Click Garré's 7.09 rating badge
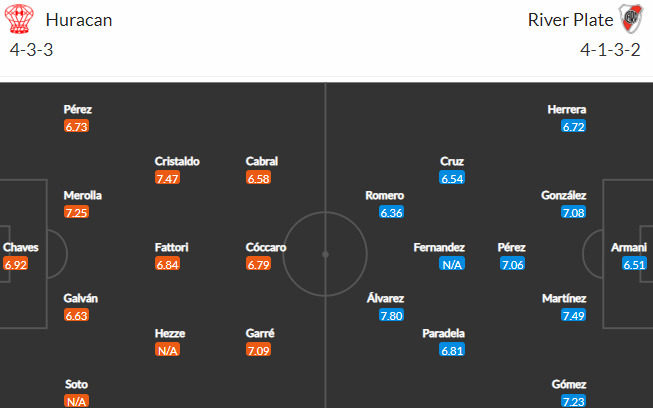The image size is (653, 408). (259, 350)
